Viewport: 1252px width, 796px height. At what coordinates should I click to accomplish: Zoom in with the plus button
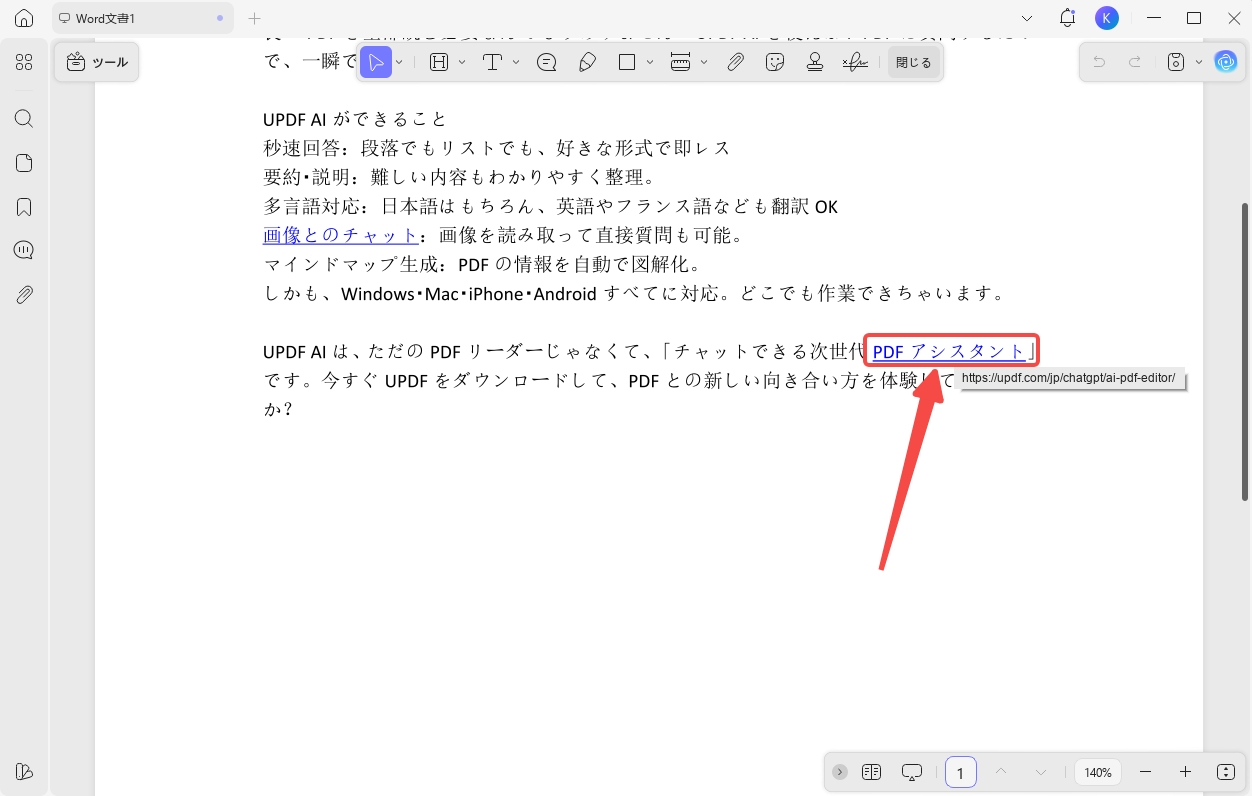click(1186, 772)
